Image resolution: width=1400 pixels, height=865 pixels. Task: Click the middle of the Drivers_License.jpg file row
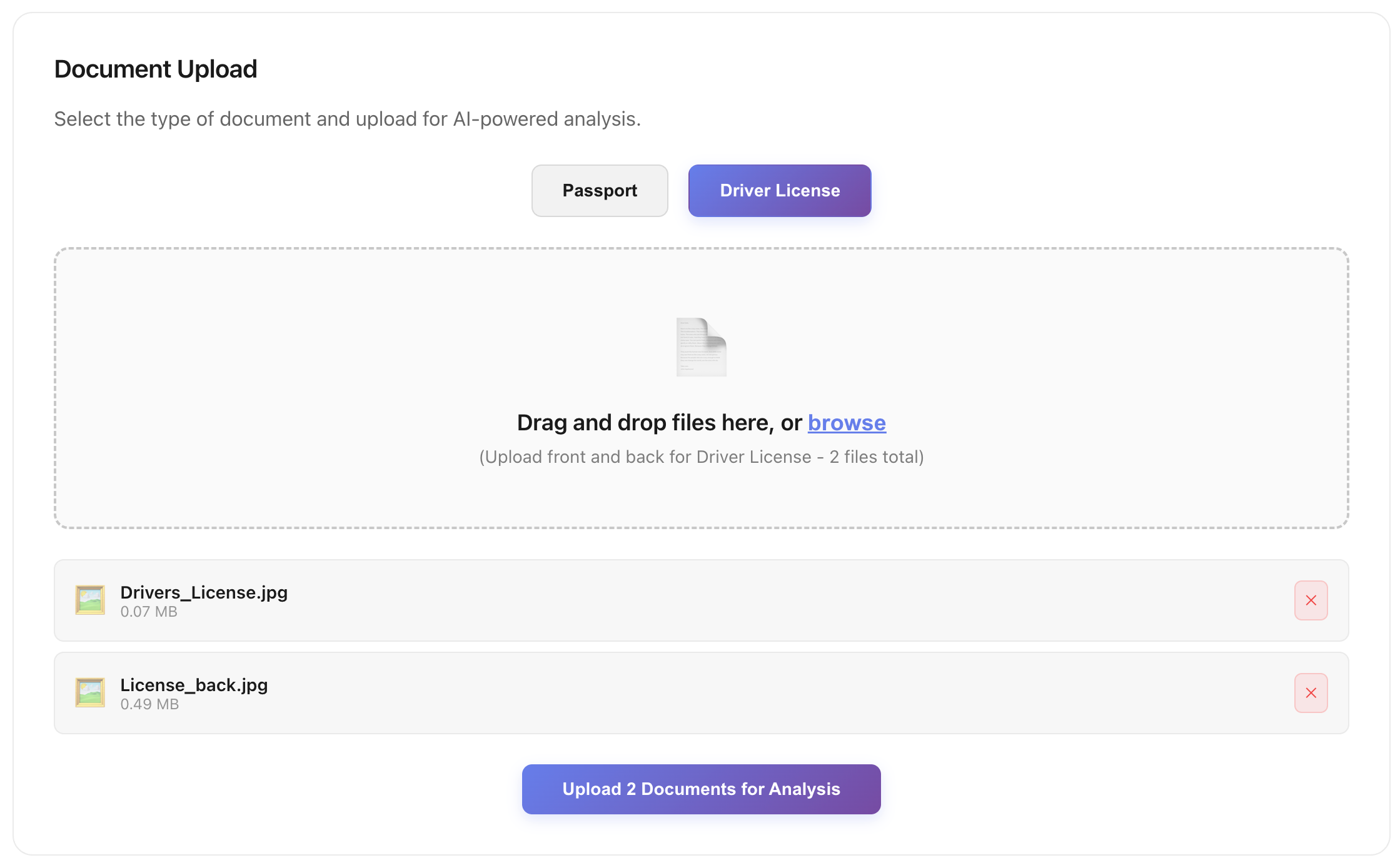(700, 600)
